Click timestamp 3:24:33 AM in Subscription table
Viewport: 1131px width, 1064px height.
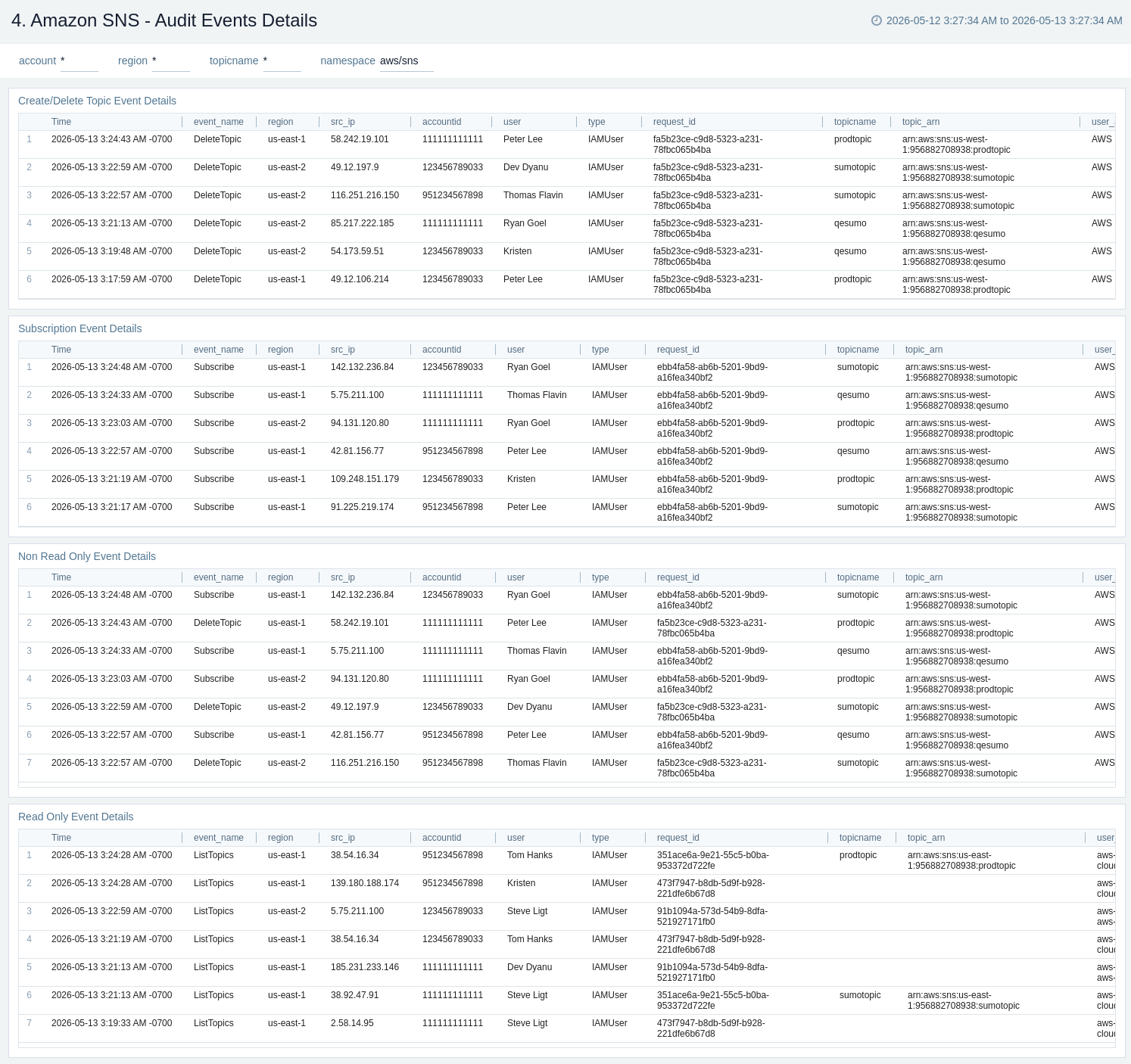[x=112, y=395]
